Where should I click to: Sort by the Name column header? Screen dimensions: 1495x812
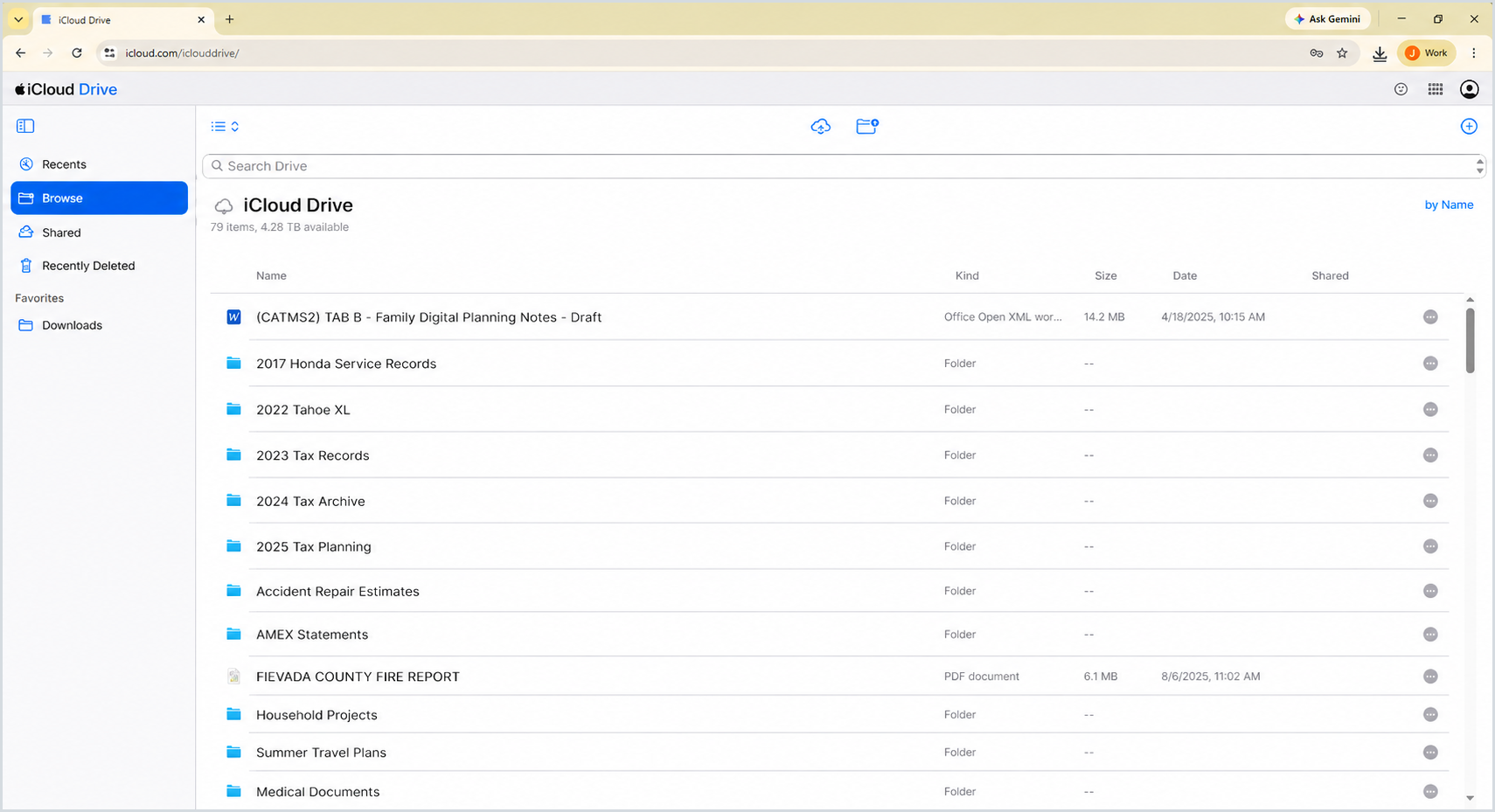(x=271, y=275)
